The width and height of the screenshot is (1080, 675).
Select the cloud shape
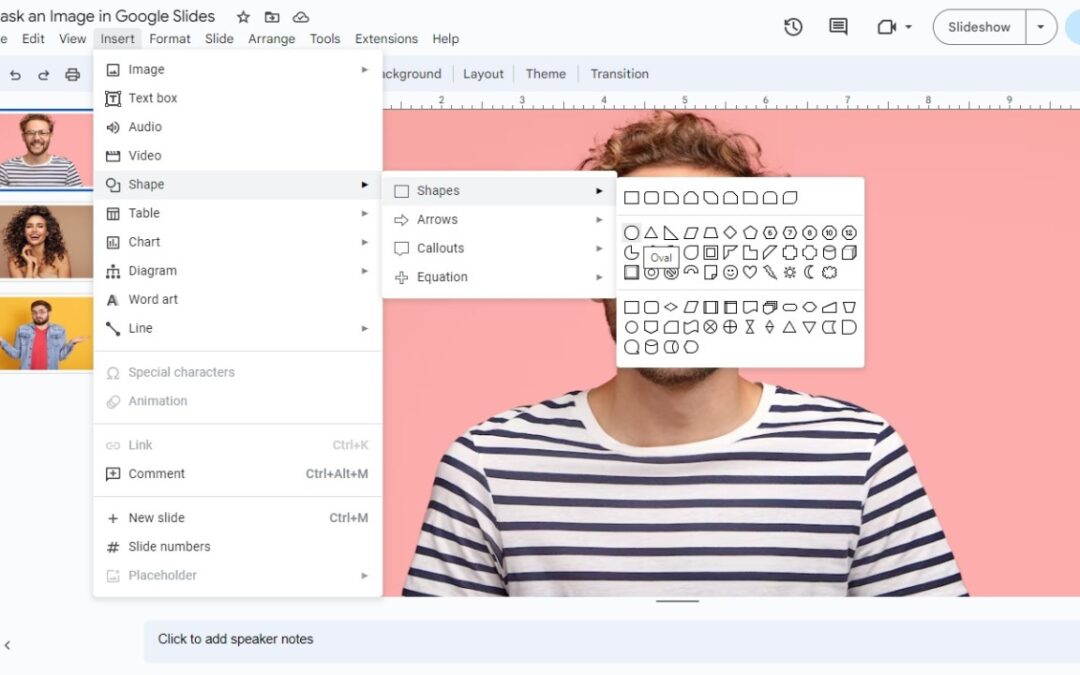click(x=830, y=272)
